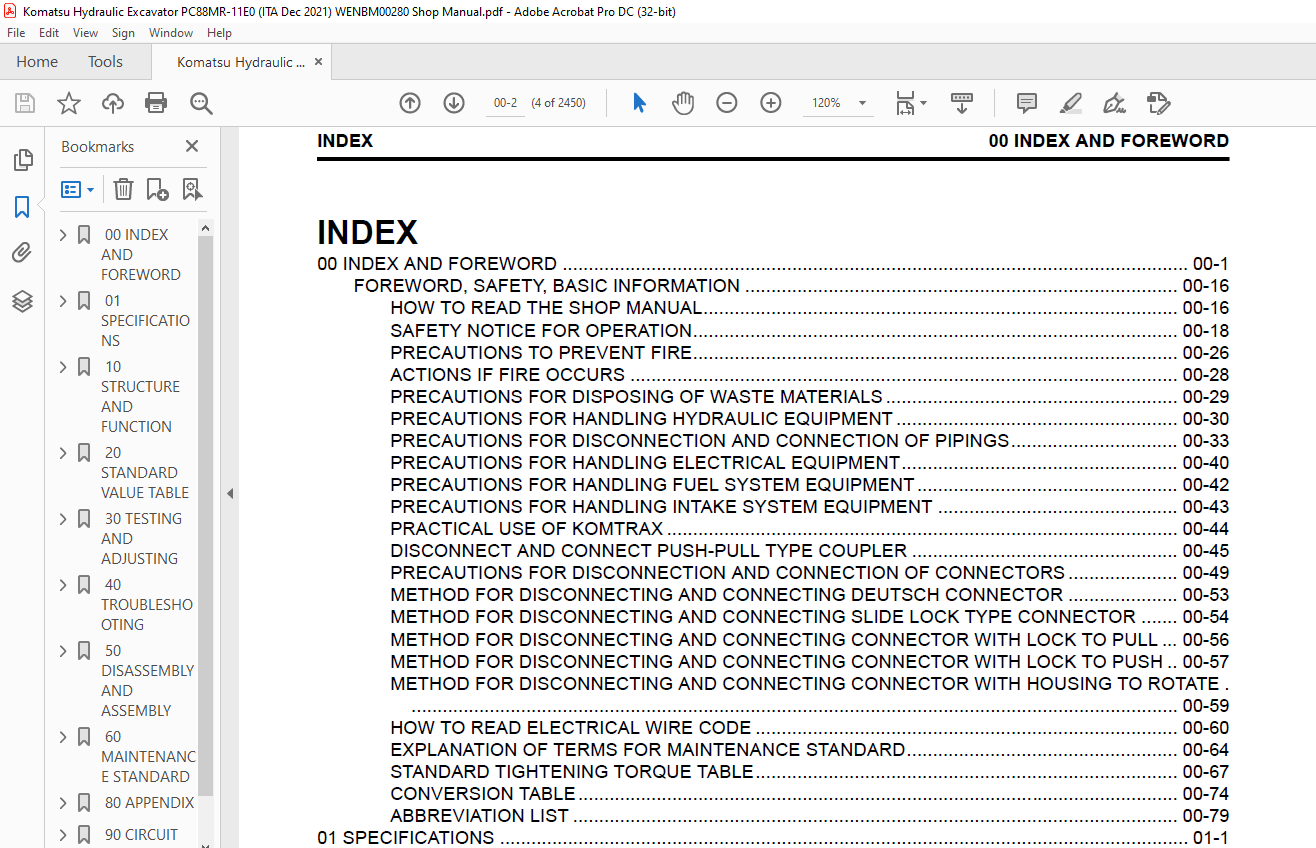1316x848 pixels.
Task: Click the CONVERSION TABLE index entry
Action: pos(483,793)
